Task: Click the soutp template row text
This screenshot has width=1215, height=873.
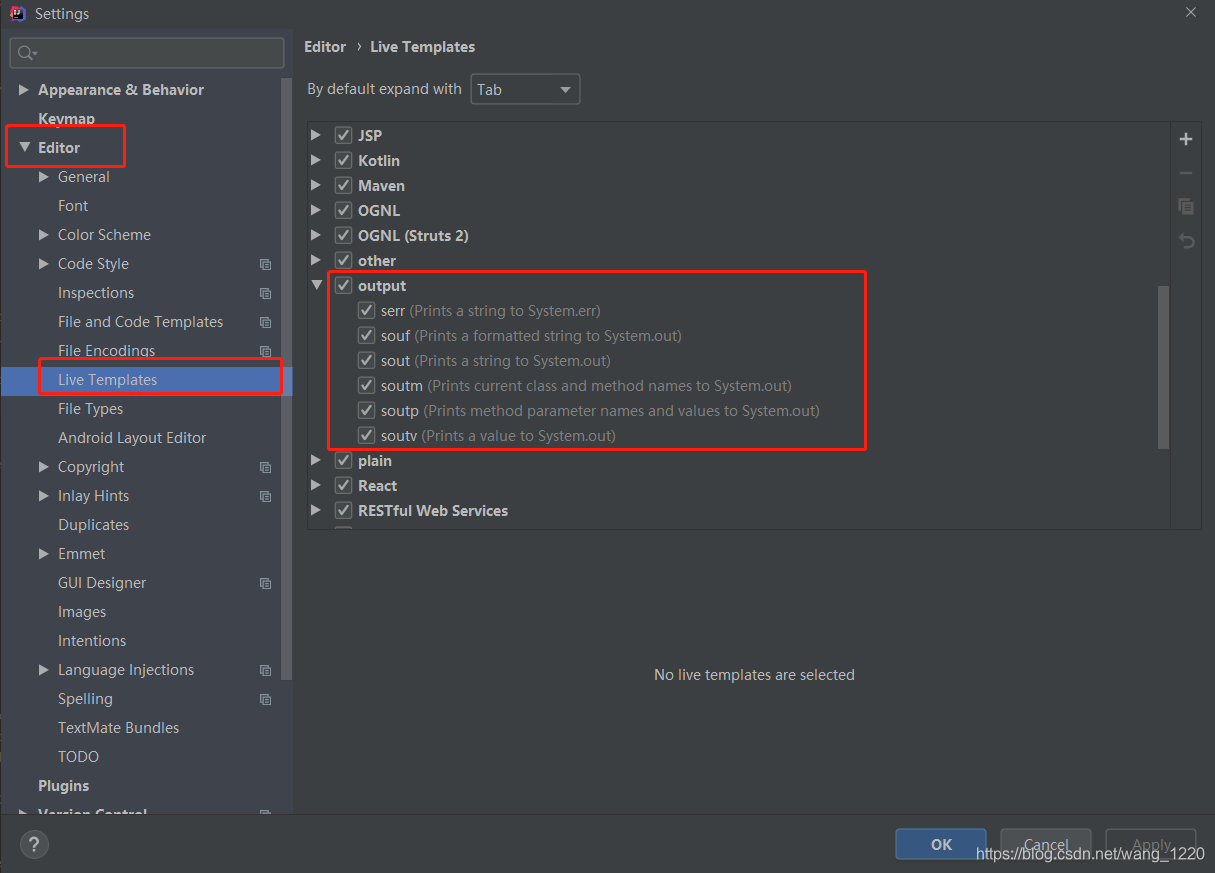Action: [x=600, y=410]
